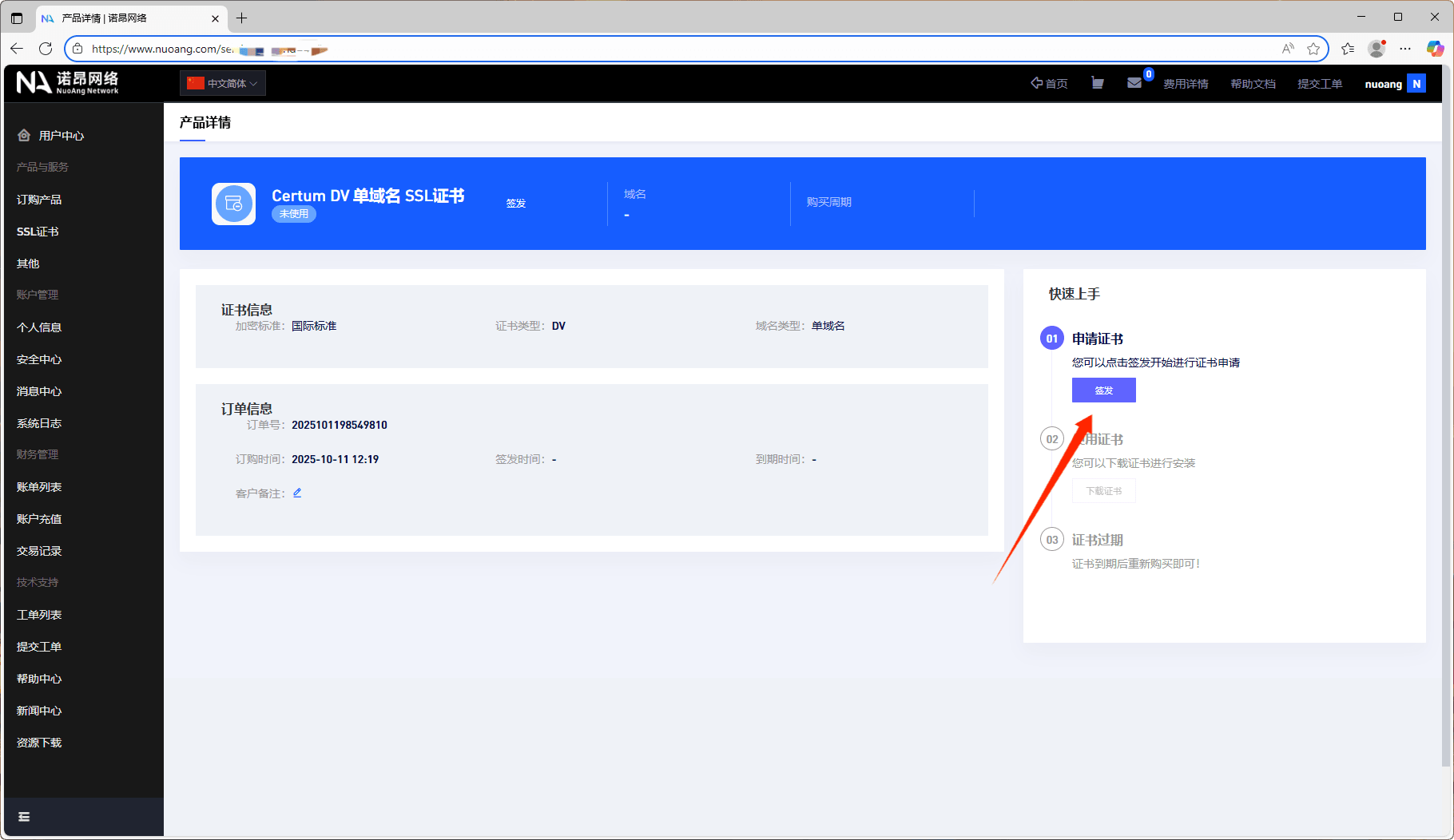
Task: Go to 用户中心 in sidebar
Action: pyautogui.click(x=61, y=136)
